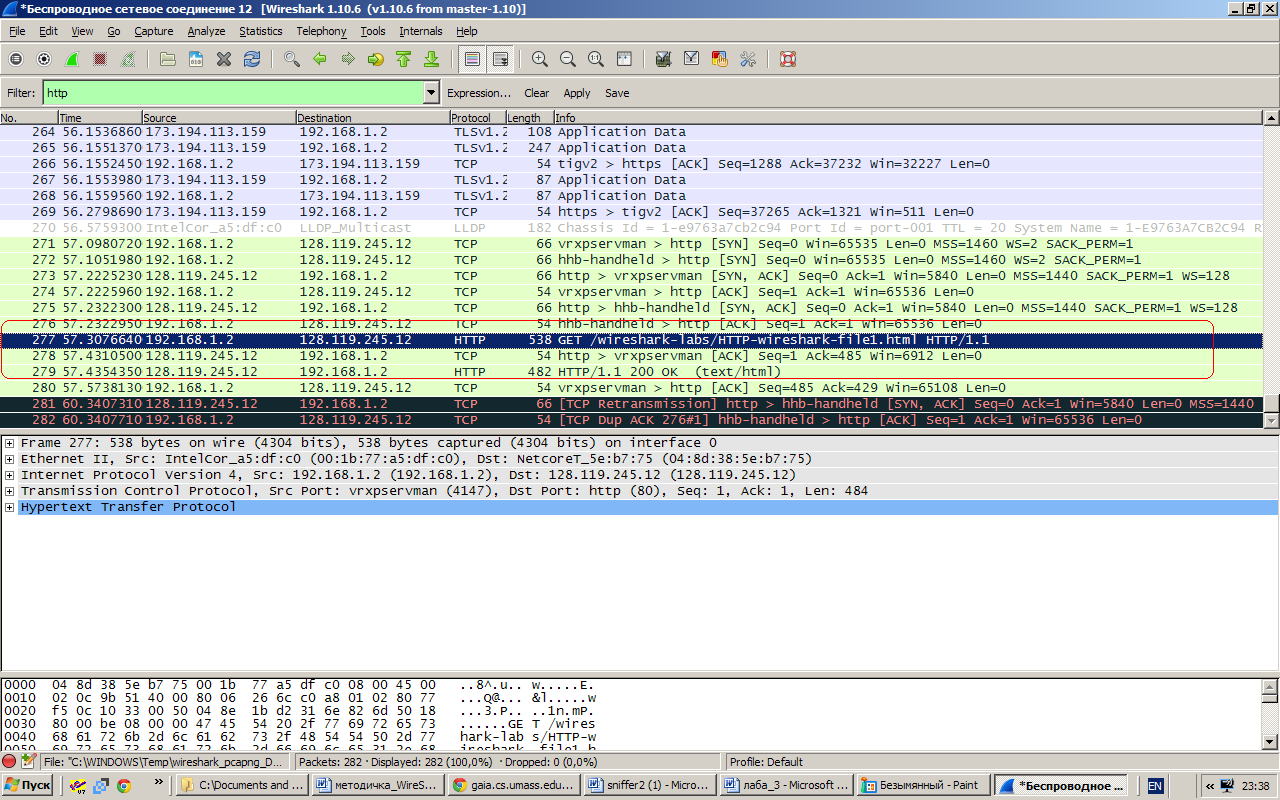Reload this capture file icon
This screenshot has height=800, width=1280.
pyautogui.click(x=252, y=59)
